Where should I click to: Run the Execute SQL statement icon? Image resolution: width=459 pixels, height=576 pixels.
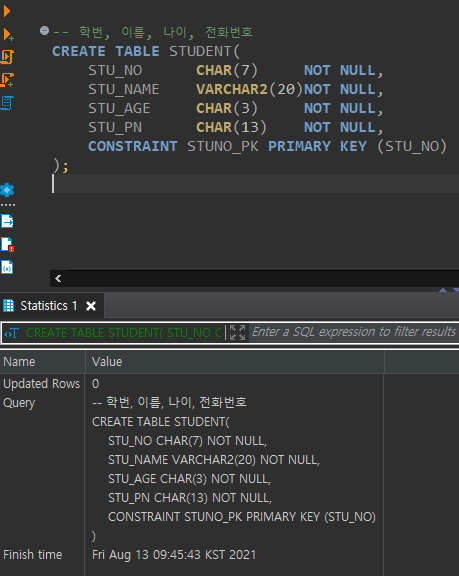(x=6, y=11)
